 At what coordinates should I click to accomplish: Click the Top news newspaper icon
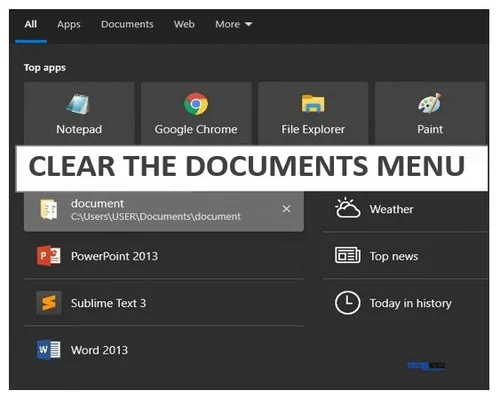click(x=347, y=256)
